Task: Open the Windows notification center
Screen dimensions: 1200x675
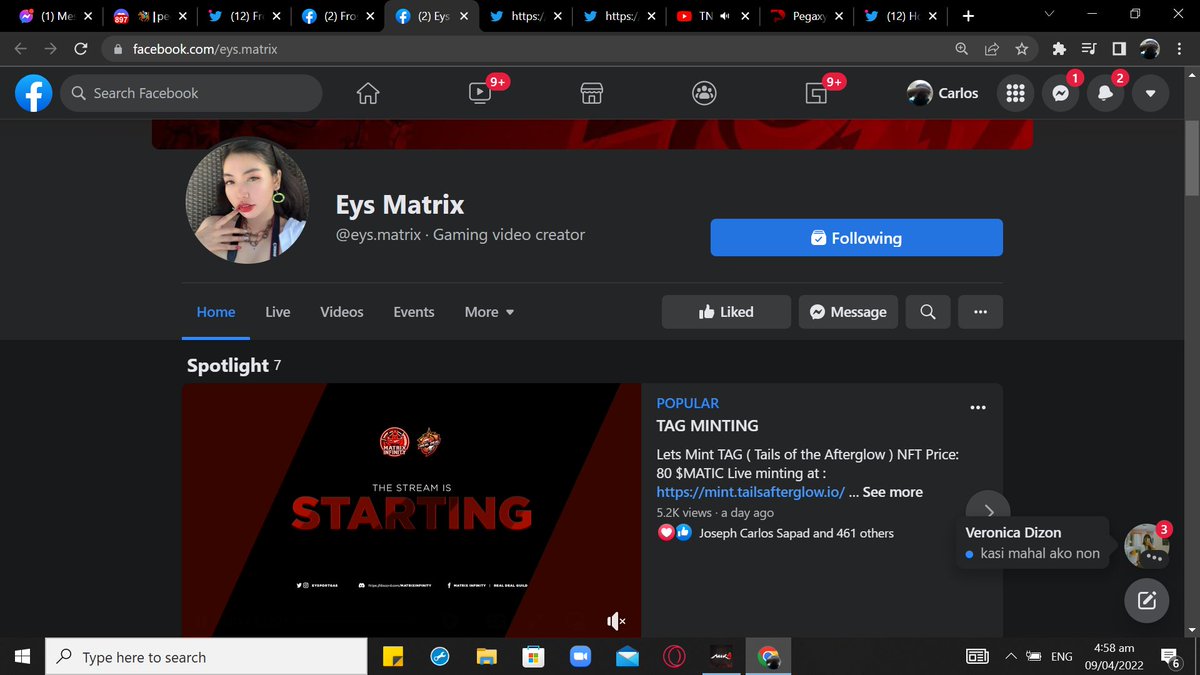Action: click(x=1170, y=657)
